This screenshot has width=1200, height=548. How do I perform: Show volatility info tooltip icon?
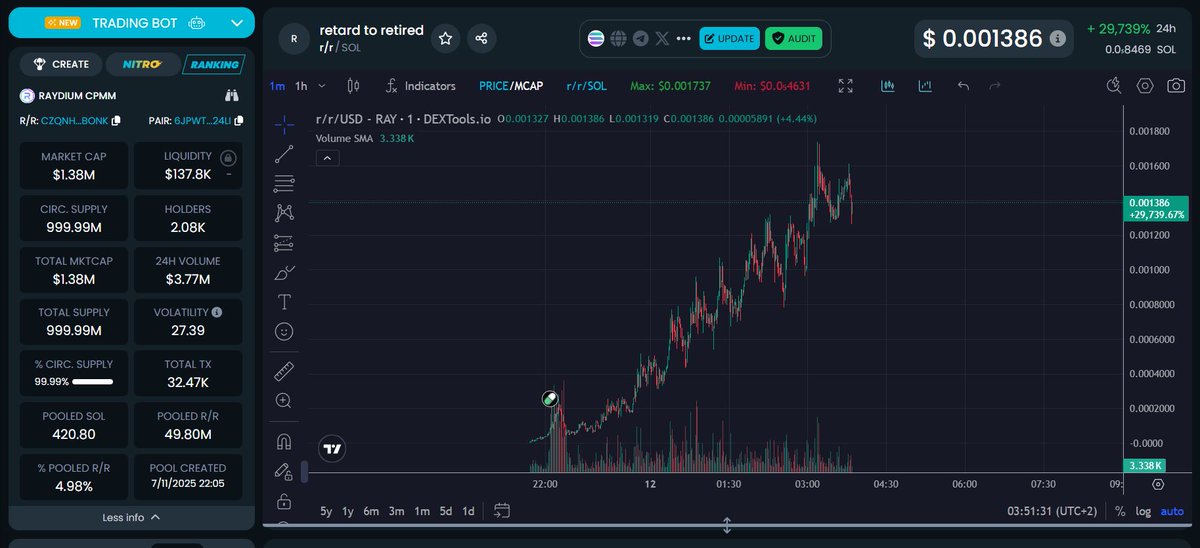point(216,312)
